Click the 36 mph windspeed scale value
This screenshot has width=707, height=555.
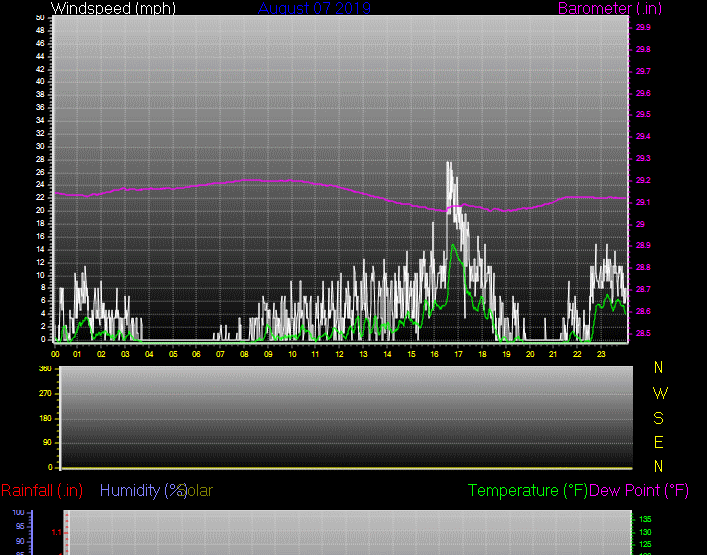[x=40, y=107]
